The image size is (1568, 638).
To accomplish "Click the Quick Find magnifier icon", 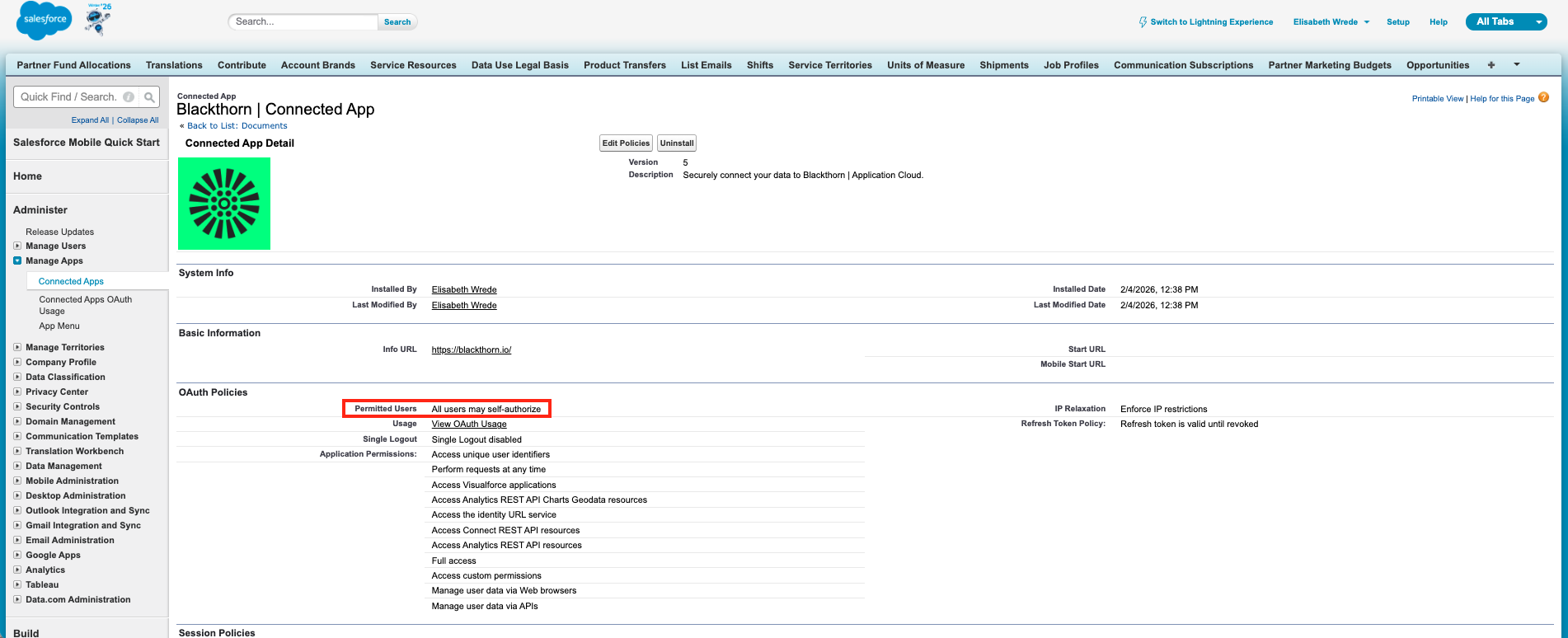I will pos(149,97).
